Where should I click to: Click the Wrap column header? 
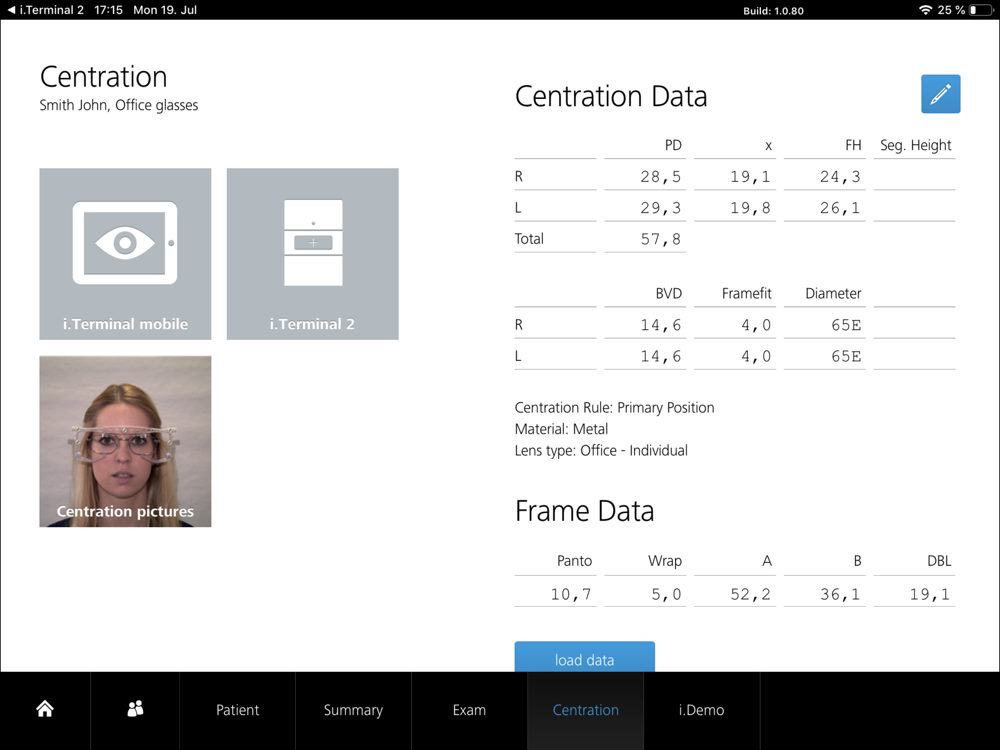(x=665, y=561)
